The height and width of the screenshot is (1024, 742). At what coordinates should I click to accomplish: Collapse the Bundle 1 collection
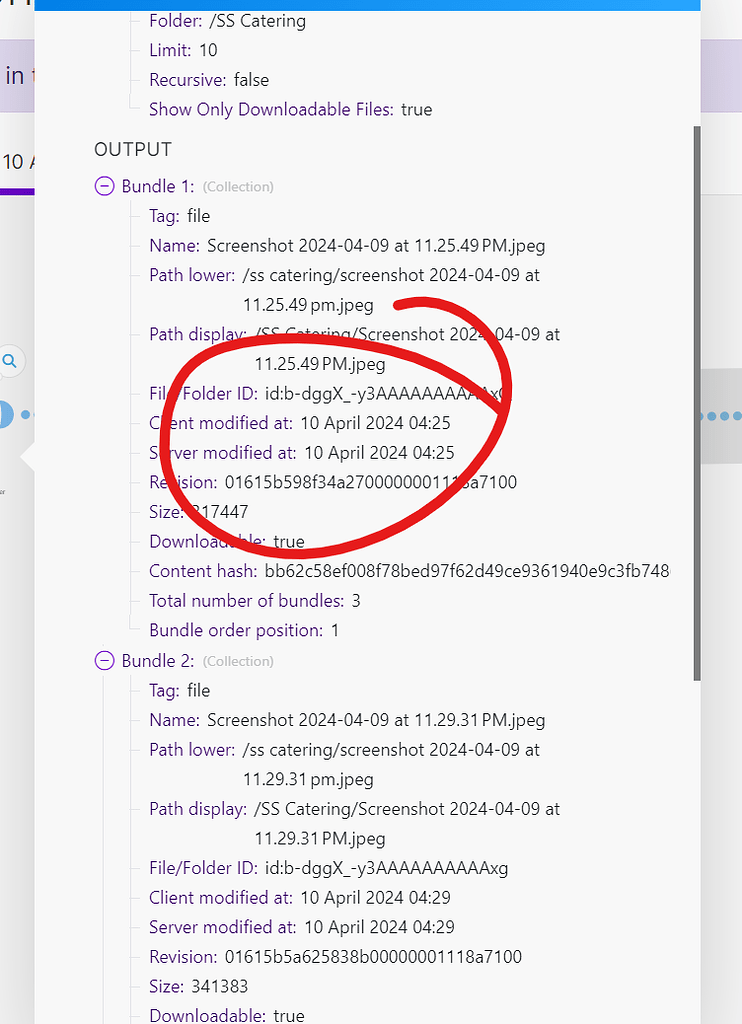click(104, 186)
